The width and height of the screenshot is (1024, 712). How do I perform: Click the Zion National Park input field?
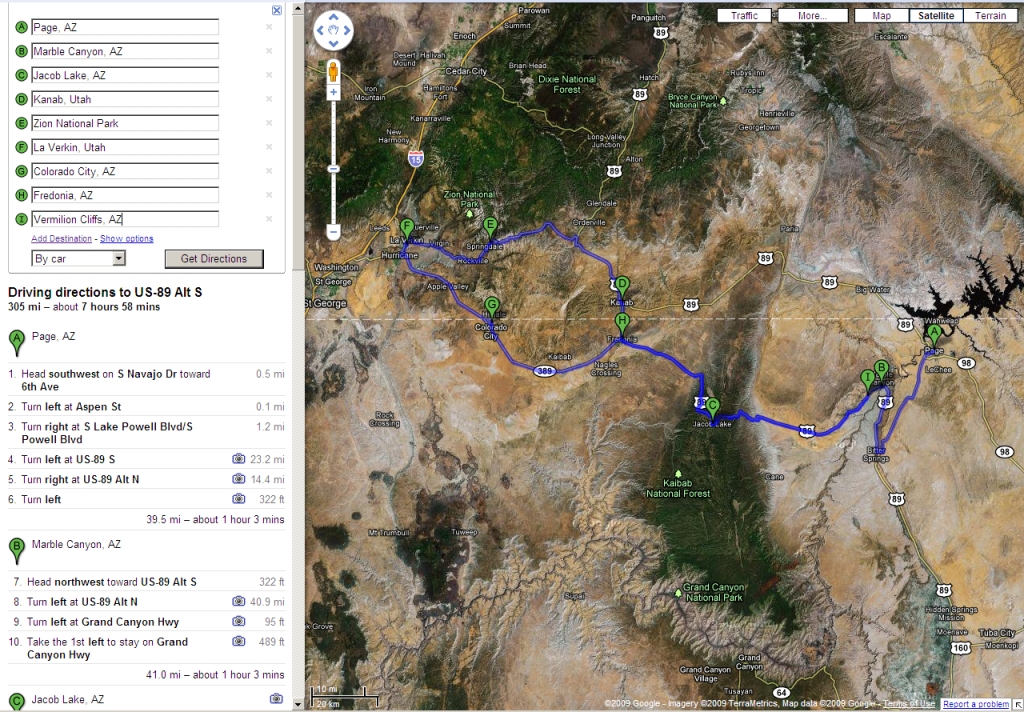(x=124, y=123)
